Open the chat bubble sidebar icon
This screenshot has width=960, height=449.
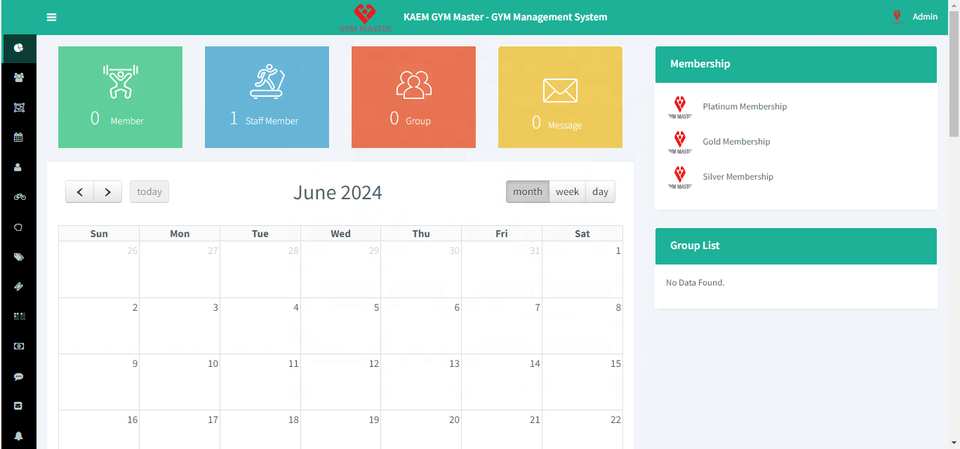(x=18, y=377)
